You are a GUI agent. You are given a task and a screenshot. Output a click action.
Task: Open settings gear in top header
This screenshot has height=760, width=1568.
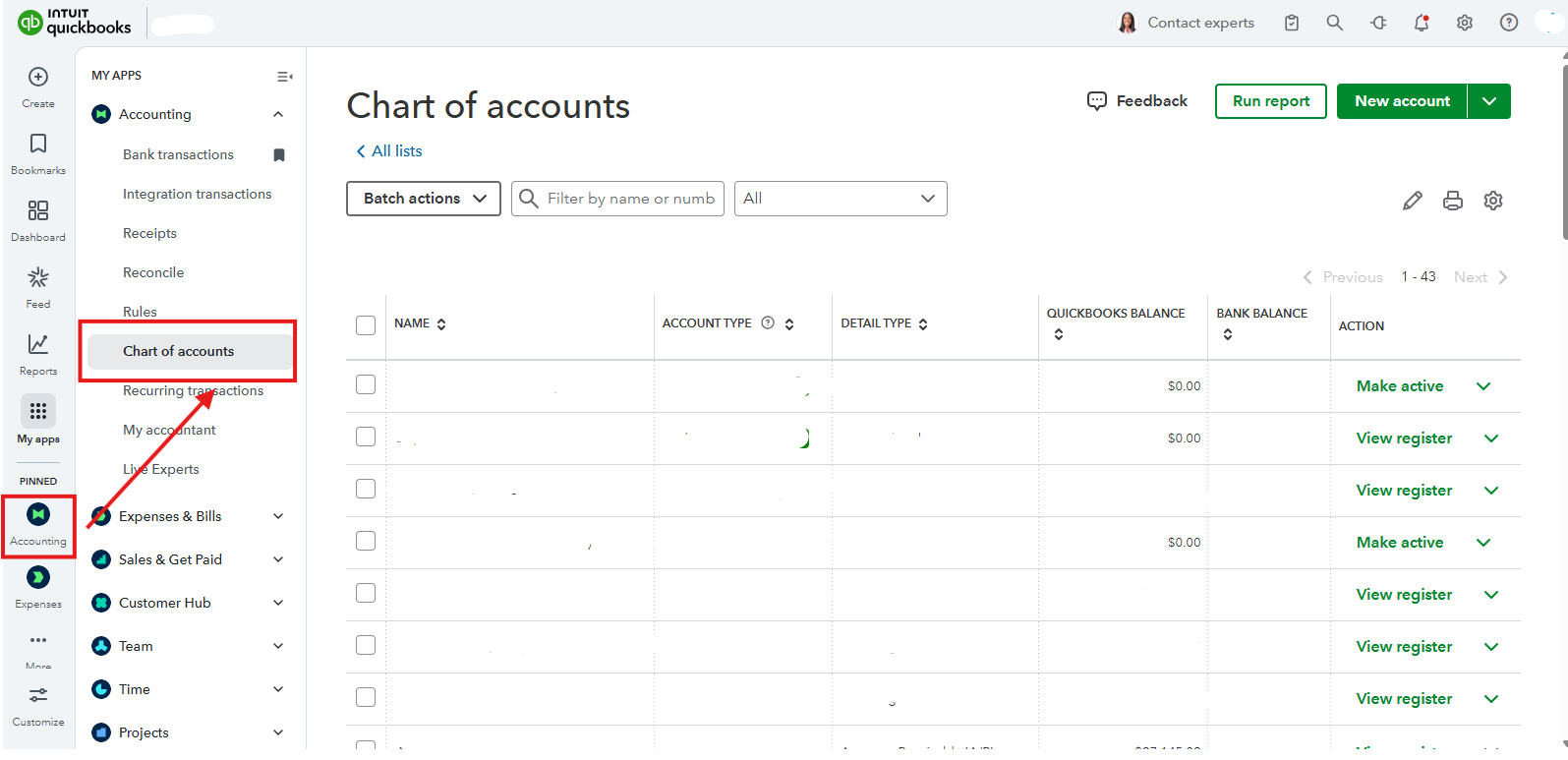point(1465,23)
